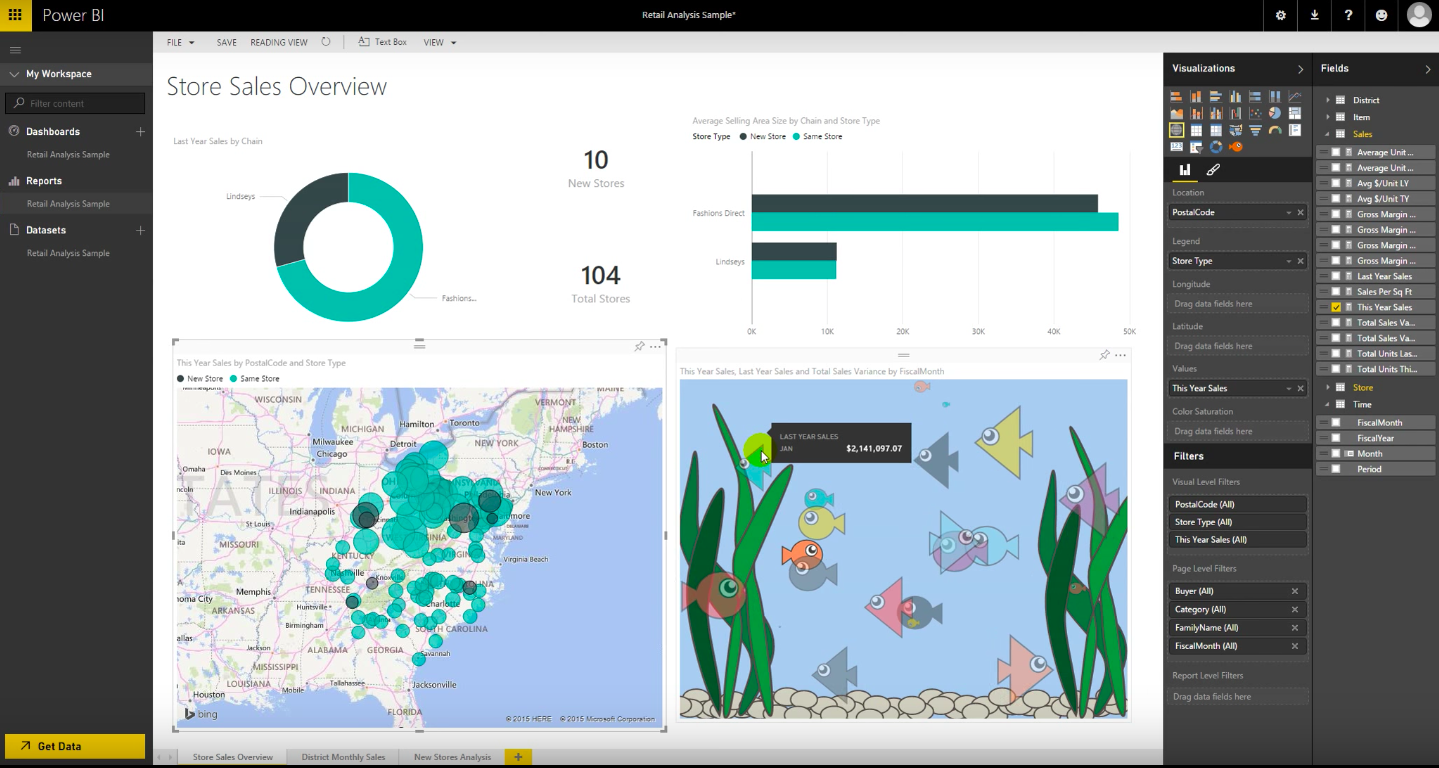Select the pie chart visualization
Viewport: 1439px width, 768px height.
1275,113
